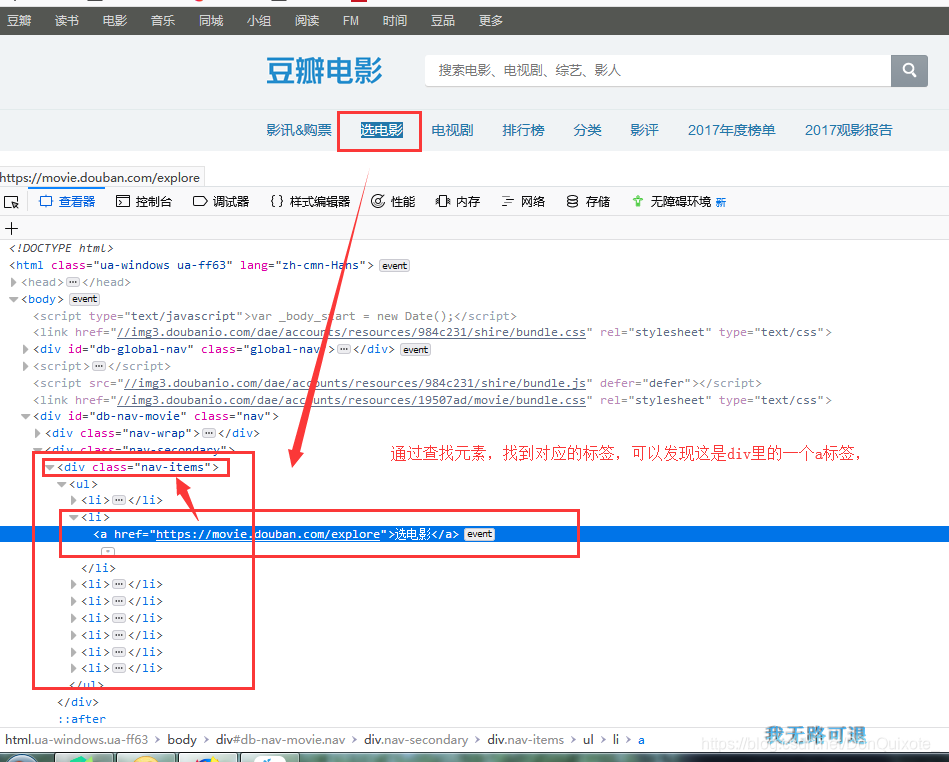Click event badge on 选电影 anchor row

[479, 534]
